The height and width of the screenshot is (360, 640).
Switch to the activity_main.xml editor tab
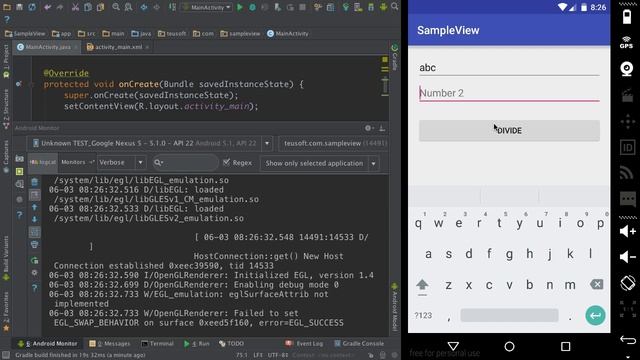coord(118,47)
